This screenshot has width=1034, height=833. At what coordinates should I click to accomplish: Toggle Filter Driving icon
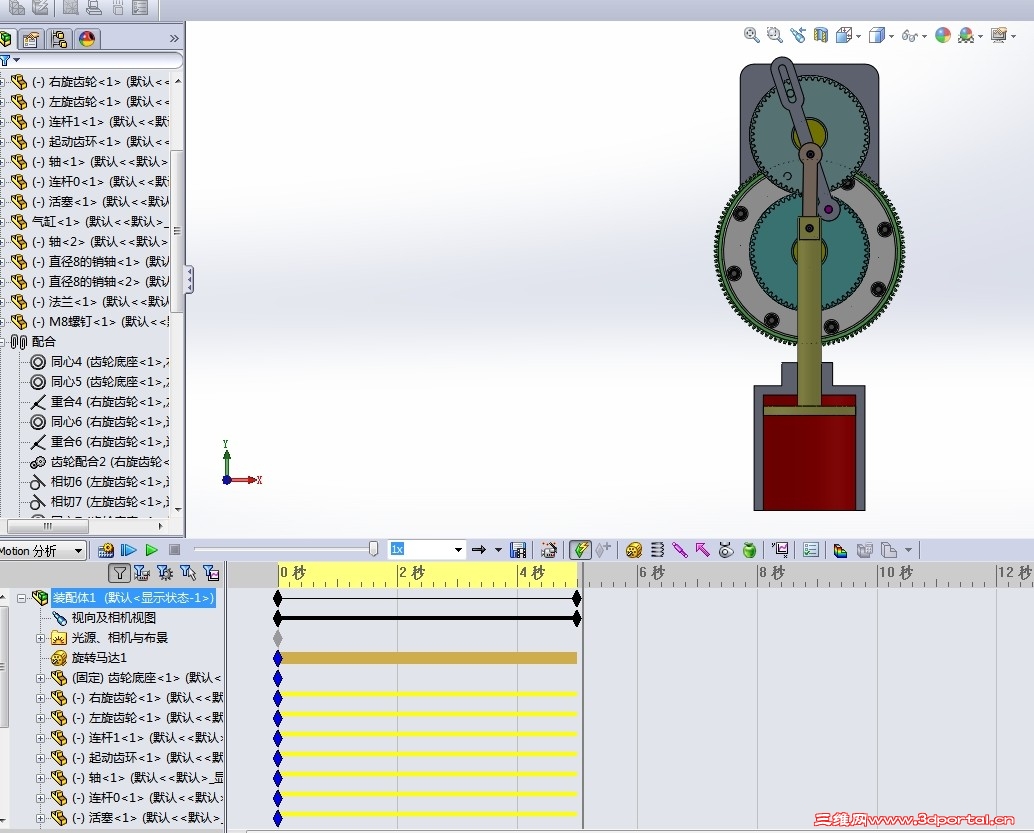[165, 573]
